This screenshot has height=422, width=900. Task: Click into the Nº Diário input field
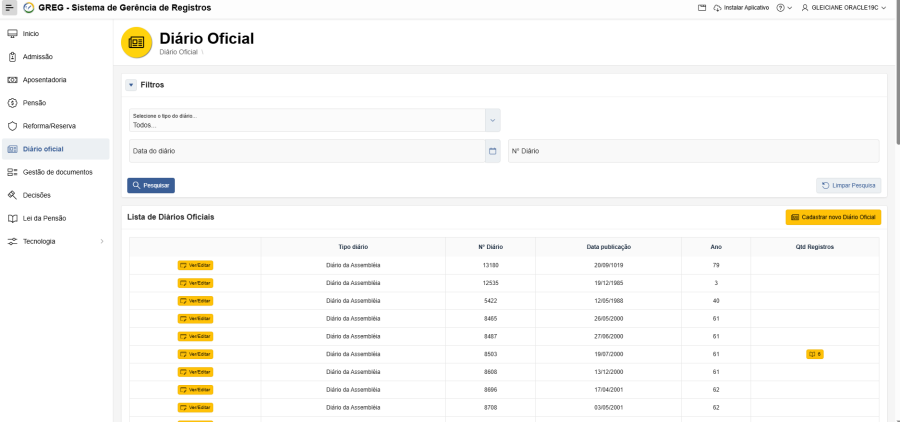click(x=693, y=151)
